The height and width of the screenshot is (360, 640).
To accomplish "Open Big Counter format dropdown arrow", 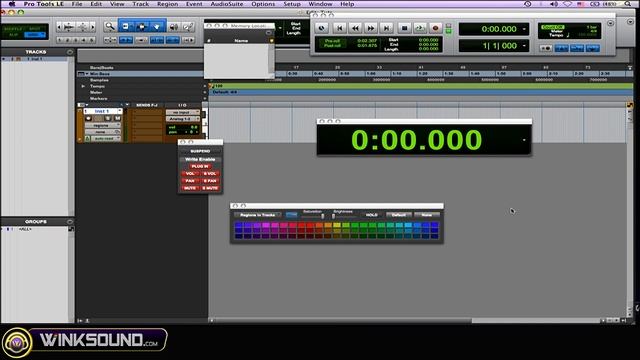I will [524, 140].
